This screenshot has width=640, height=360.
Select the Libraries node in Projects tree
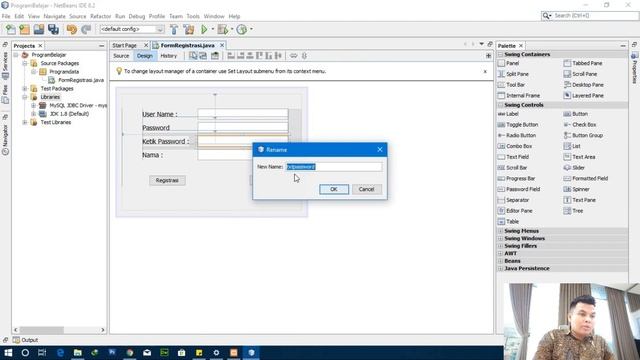tap(50, 97)
